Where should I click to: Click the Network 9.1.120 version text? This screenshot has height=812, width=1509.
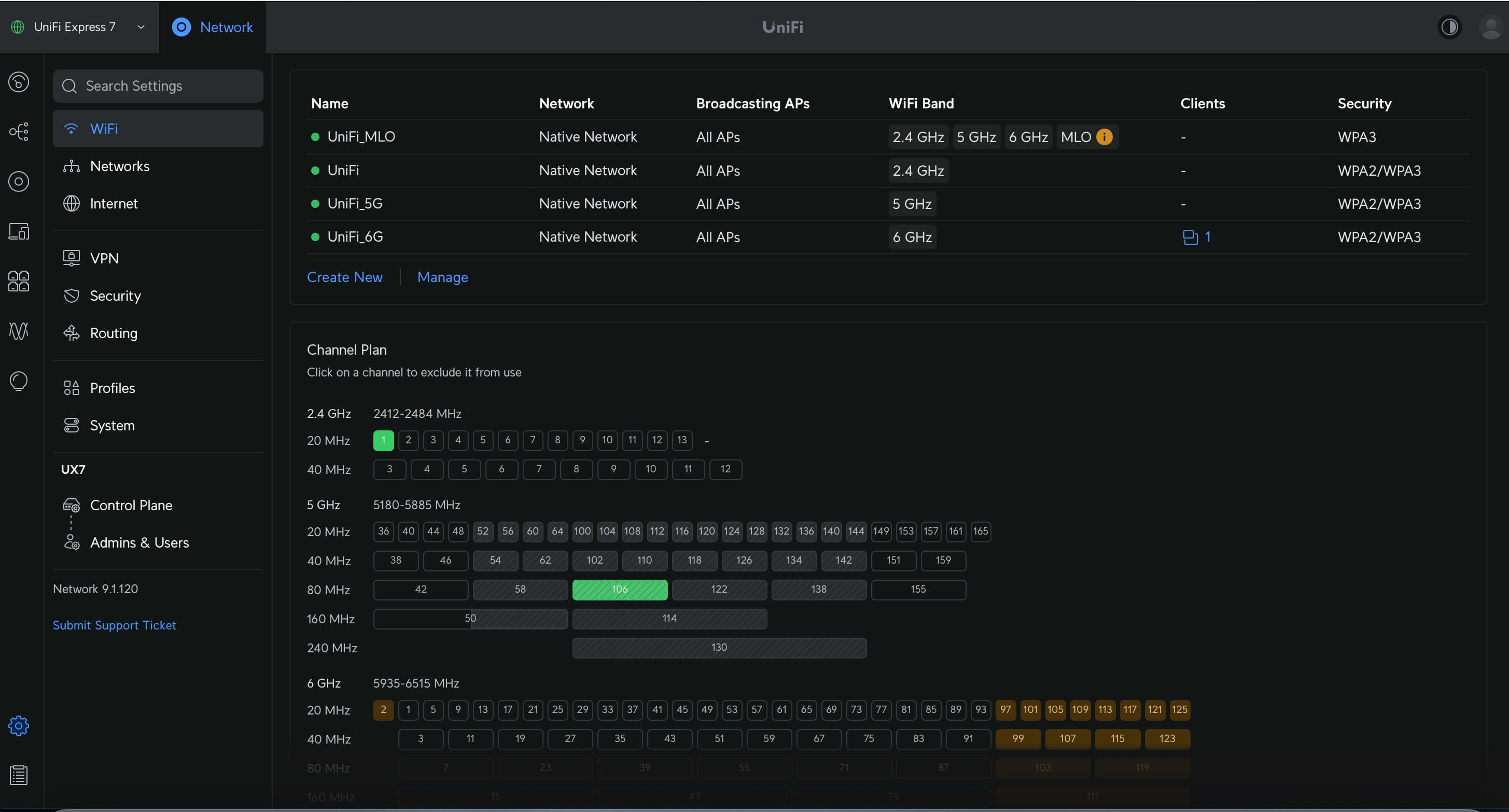[95, 589]
